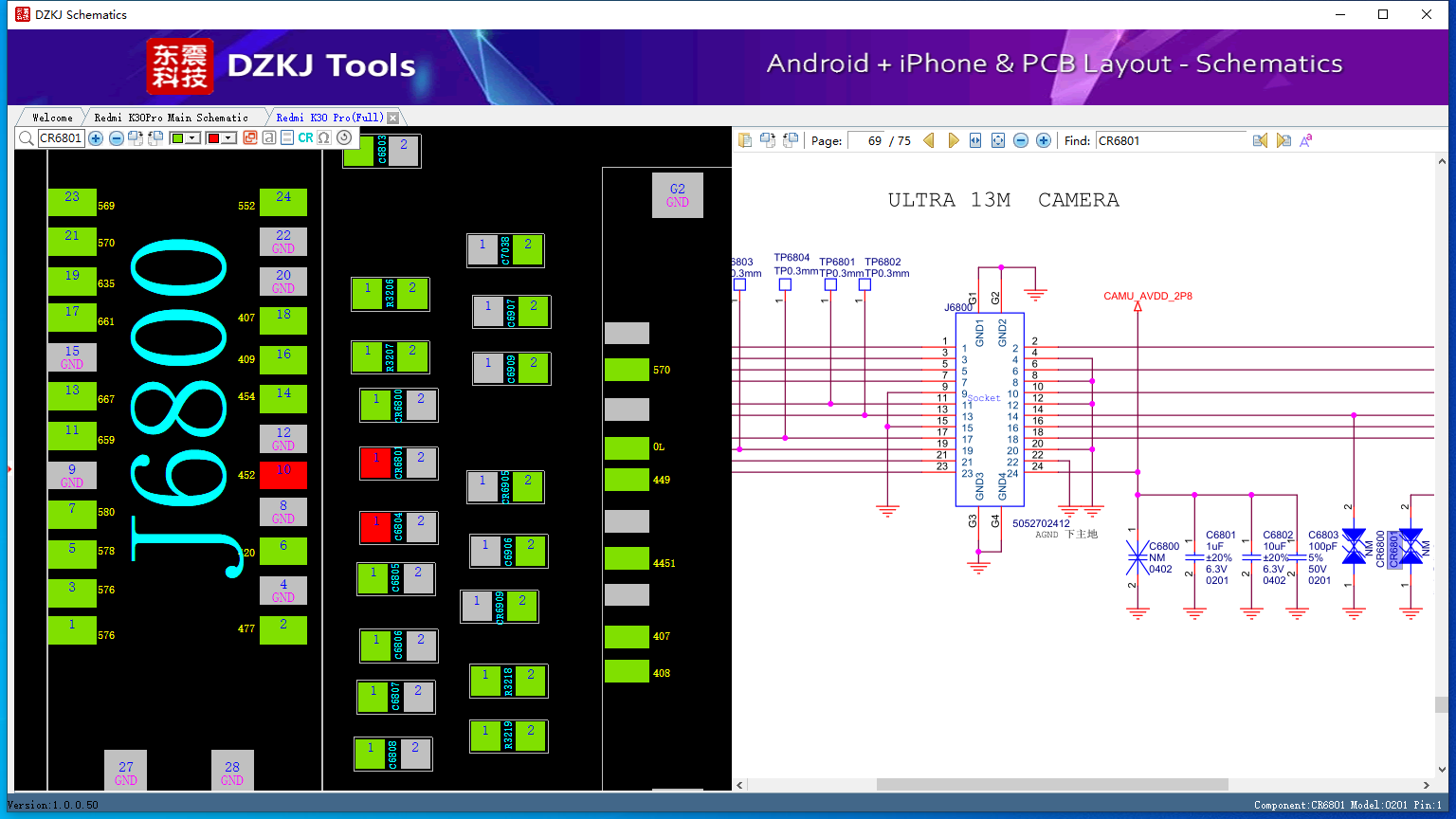Click the schematic Find text field

pos(1172,140)
